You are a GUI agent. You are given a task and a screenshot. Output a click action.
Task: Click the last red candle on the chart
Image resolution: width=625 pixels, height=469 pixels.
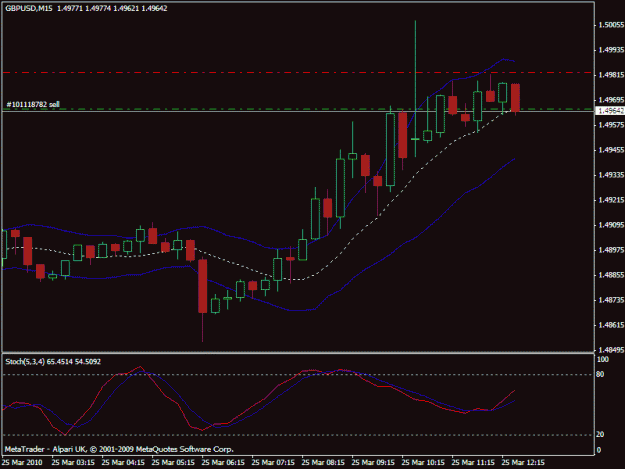click(x=515, y=98)
